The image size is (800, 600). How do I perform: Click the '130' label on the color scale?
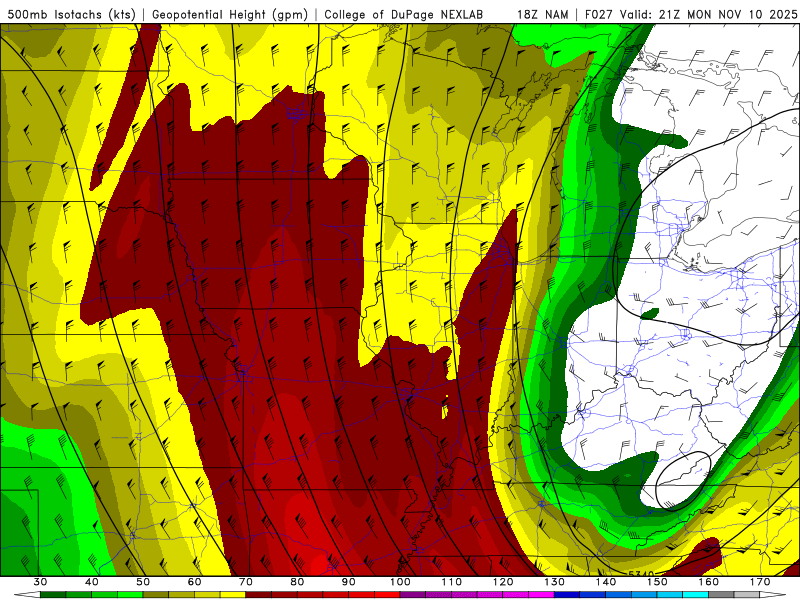tap(554, 582)
